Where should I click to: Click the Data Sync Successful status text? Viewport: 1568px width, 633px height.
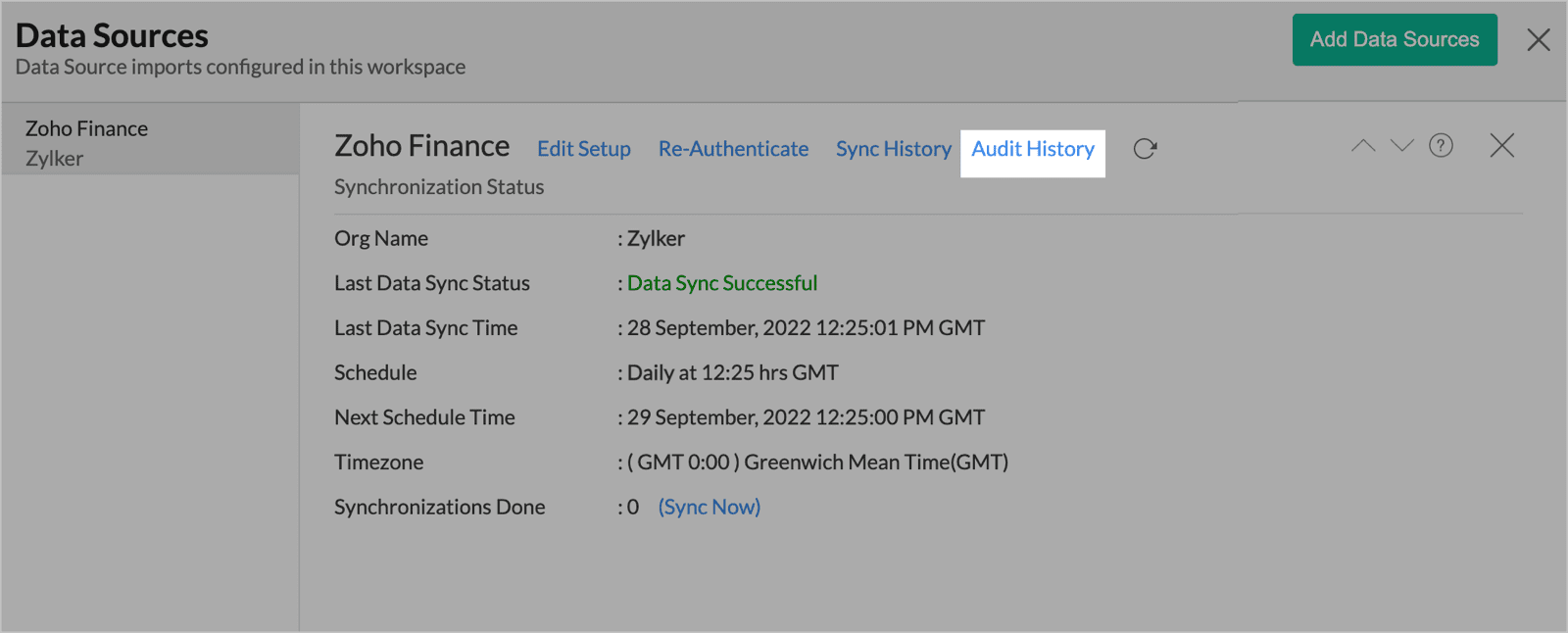[721, 283]
